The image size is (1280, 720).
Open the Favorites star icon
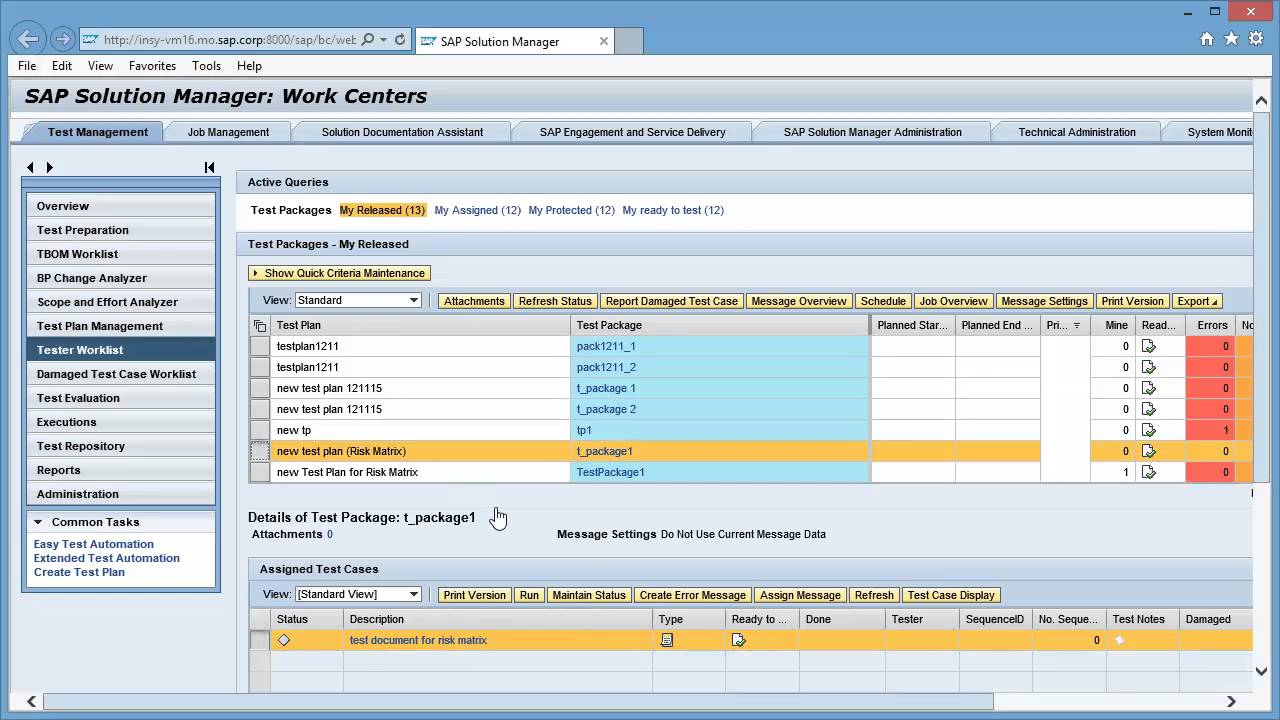(1231, 39)
